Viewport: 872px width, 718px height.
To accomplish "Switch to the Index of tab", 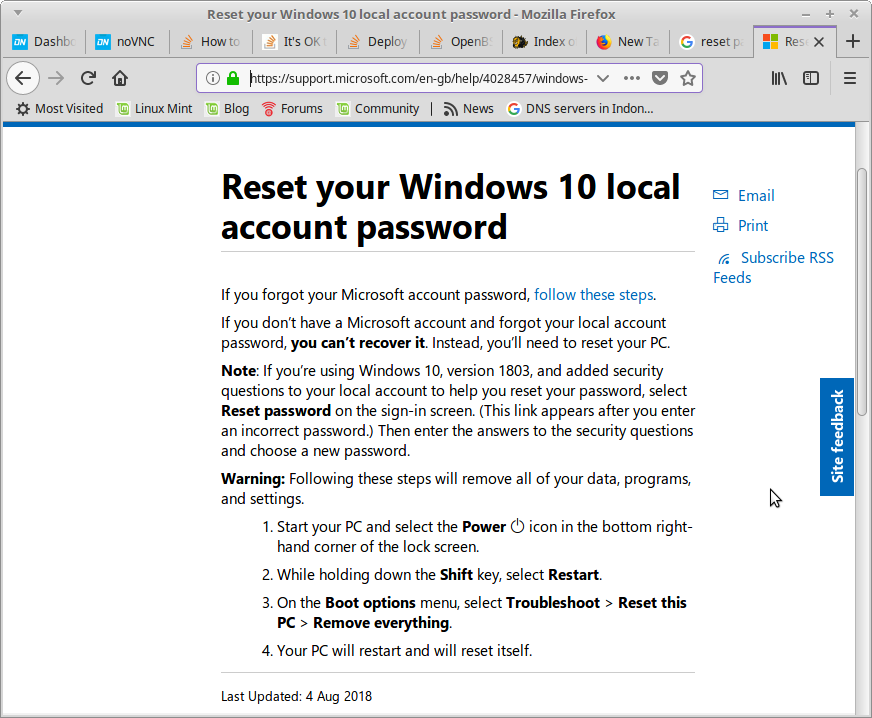I will pyautogui.click(x=544, y=42).
